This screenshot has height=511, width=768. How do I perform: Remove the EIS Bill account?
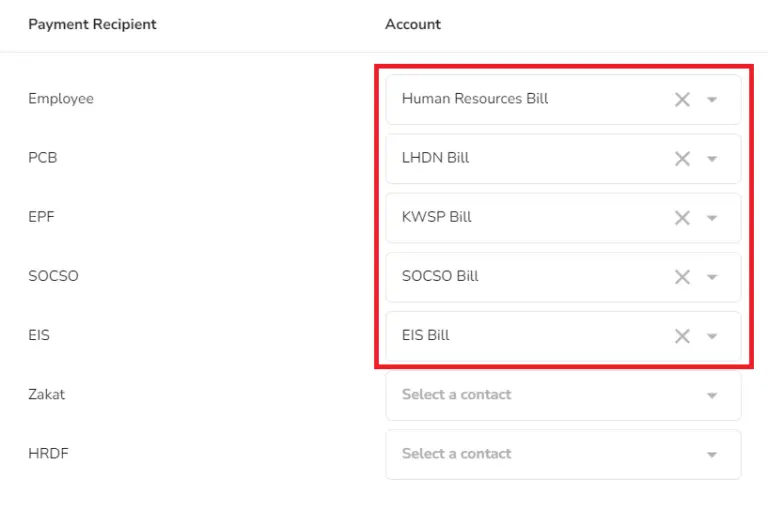click(682, 336)
